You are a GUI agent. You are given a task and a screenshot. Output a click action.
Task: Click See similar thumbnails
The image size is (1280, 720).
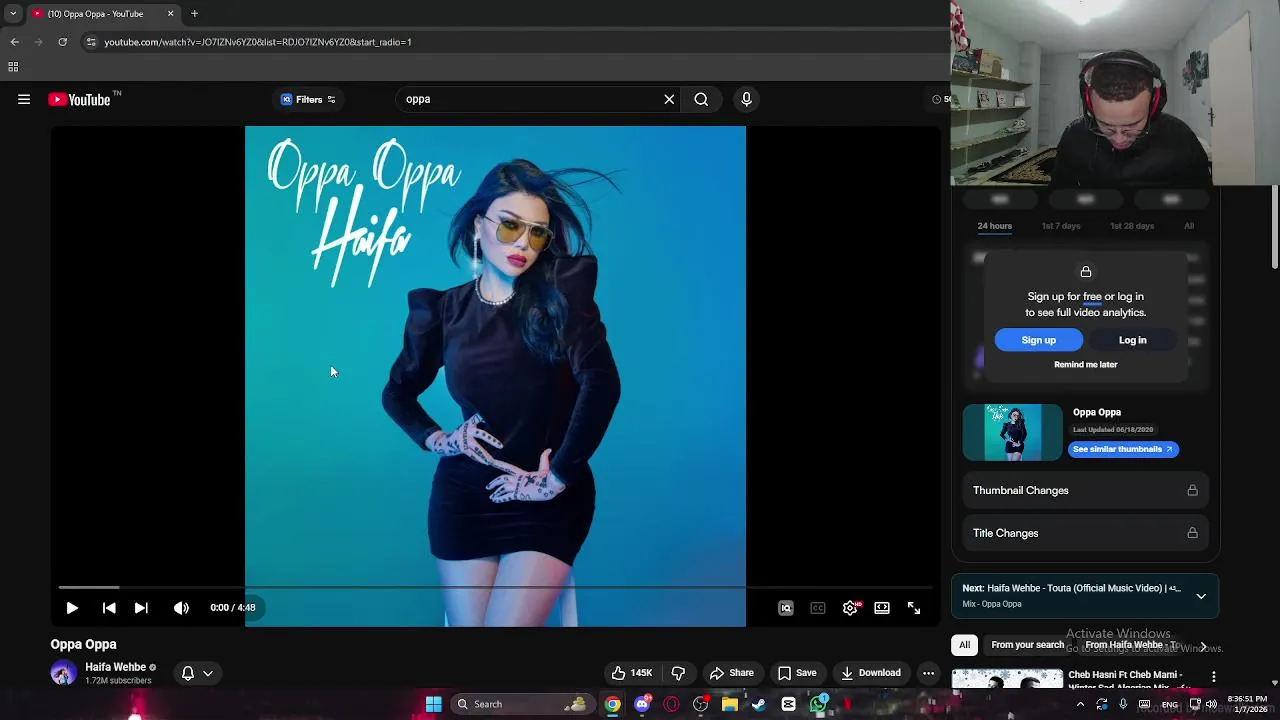(1123, 449)
